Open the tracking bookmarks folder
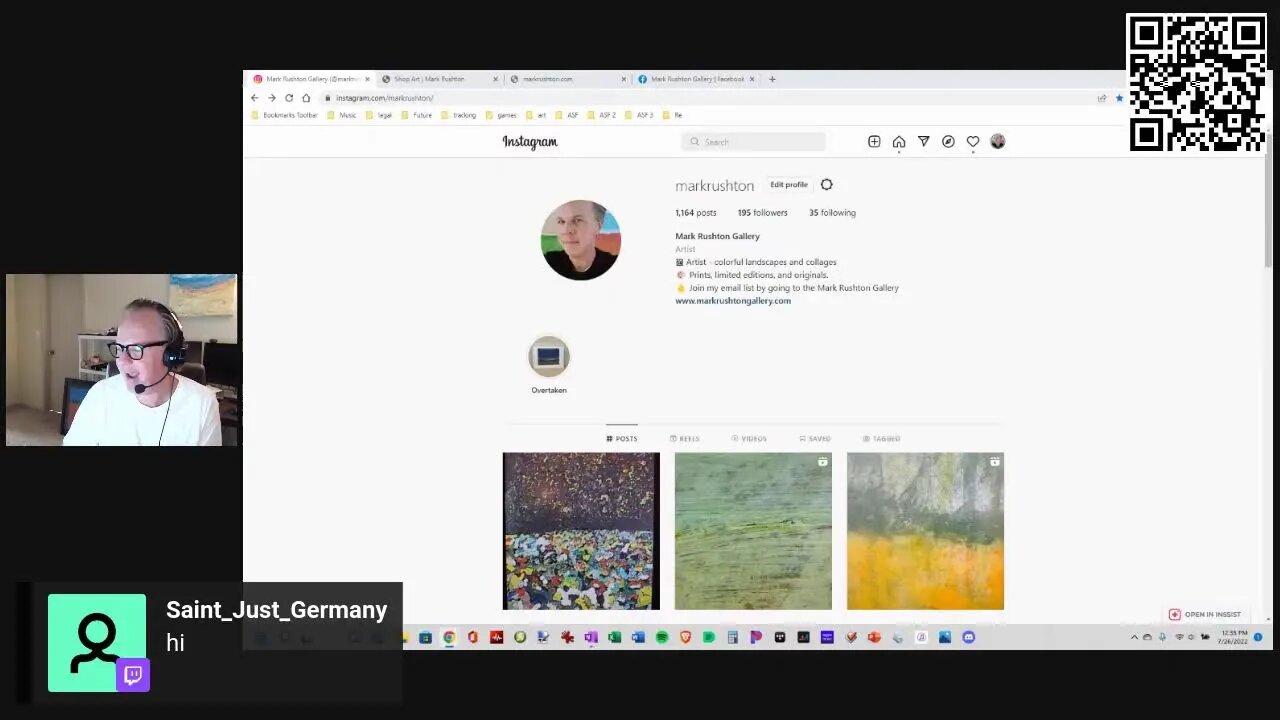Screen dimensions: 1280x720 tap(459, 115)
